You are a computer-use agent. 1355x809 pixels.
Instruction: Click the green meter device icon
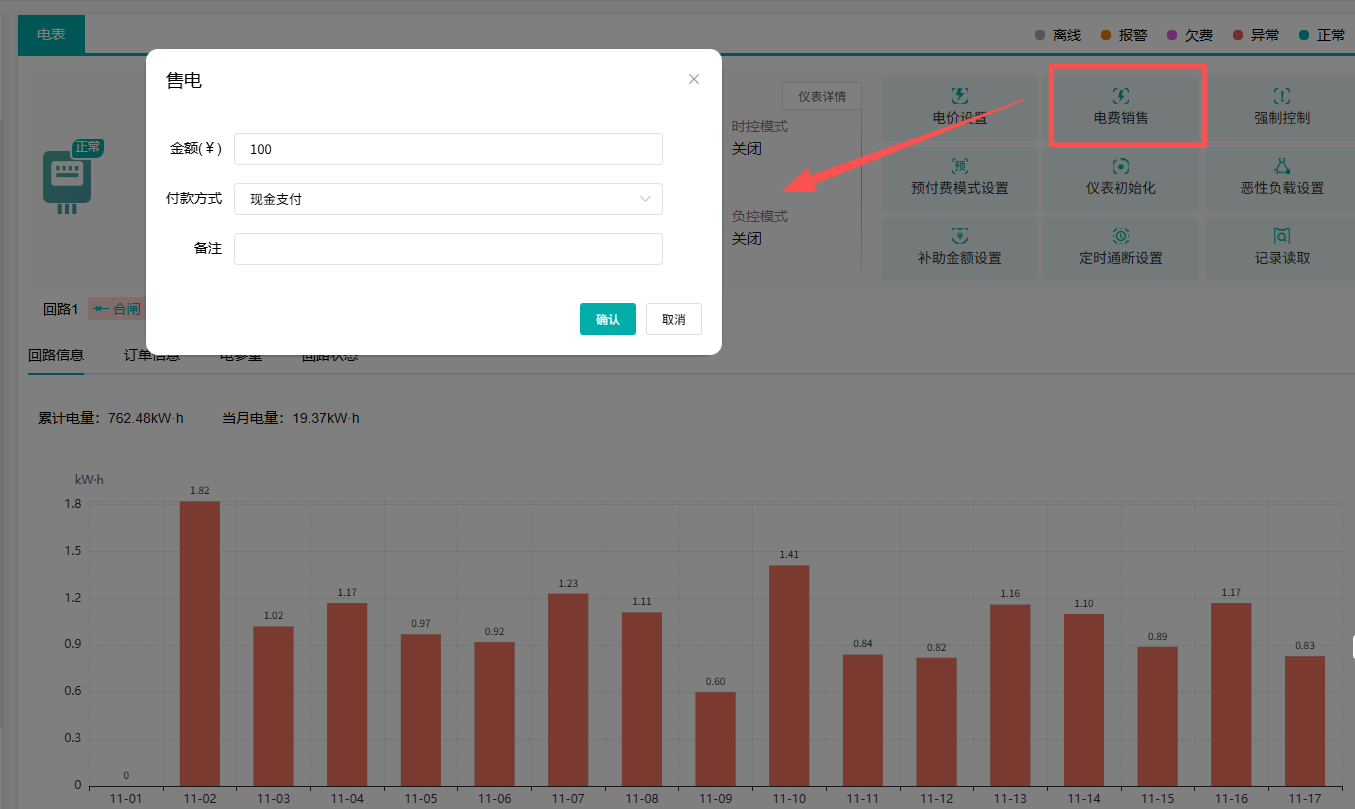pyautogui.click(x=68, y=180)
